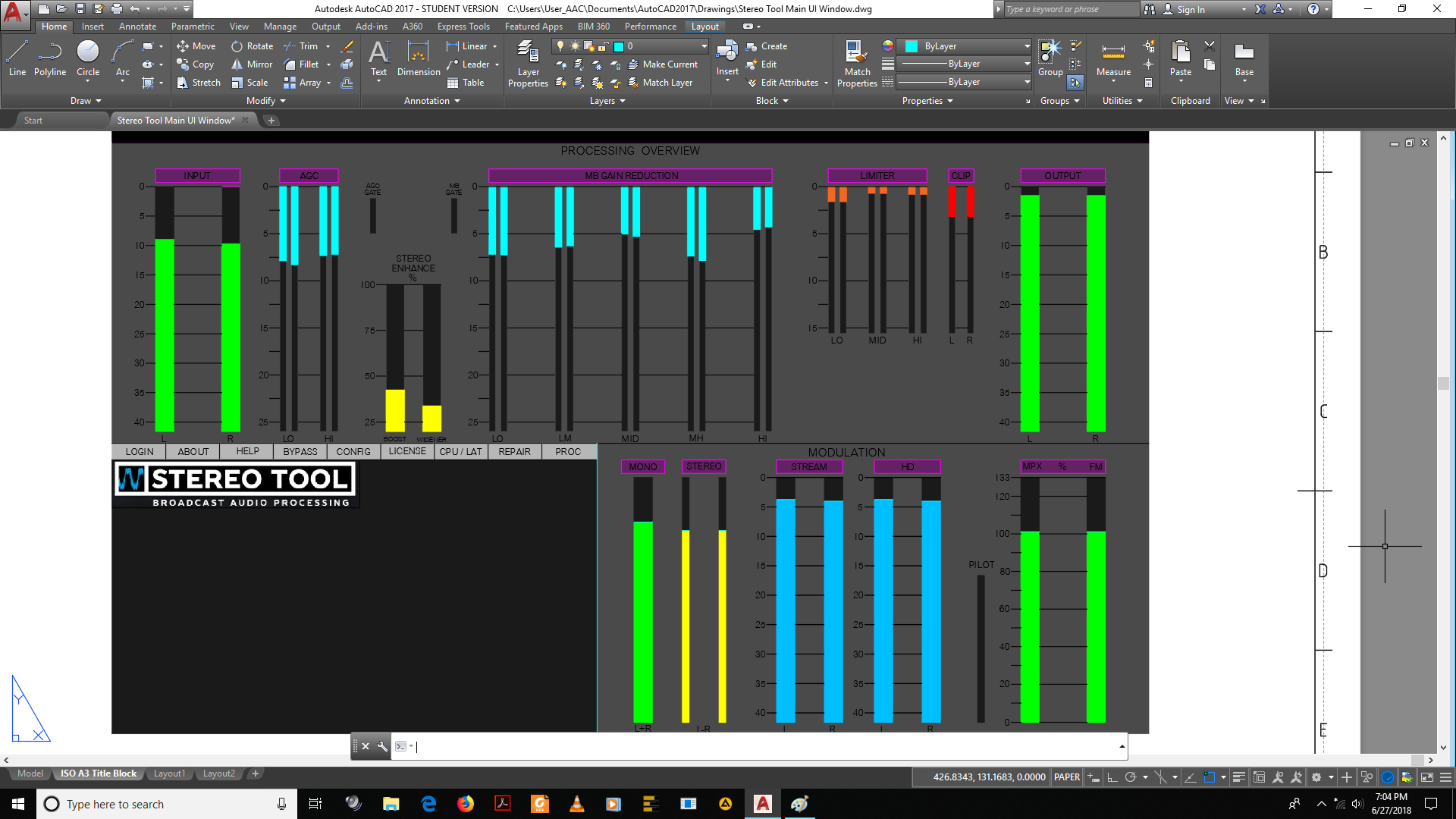
Task: Expand the Annotation panel dropdown
Action: click(431, 101)
